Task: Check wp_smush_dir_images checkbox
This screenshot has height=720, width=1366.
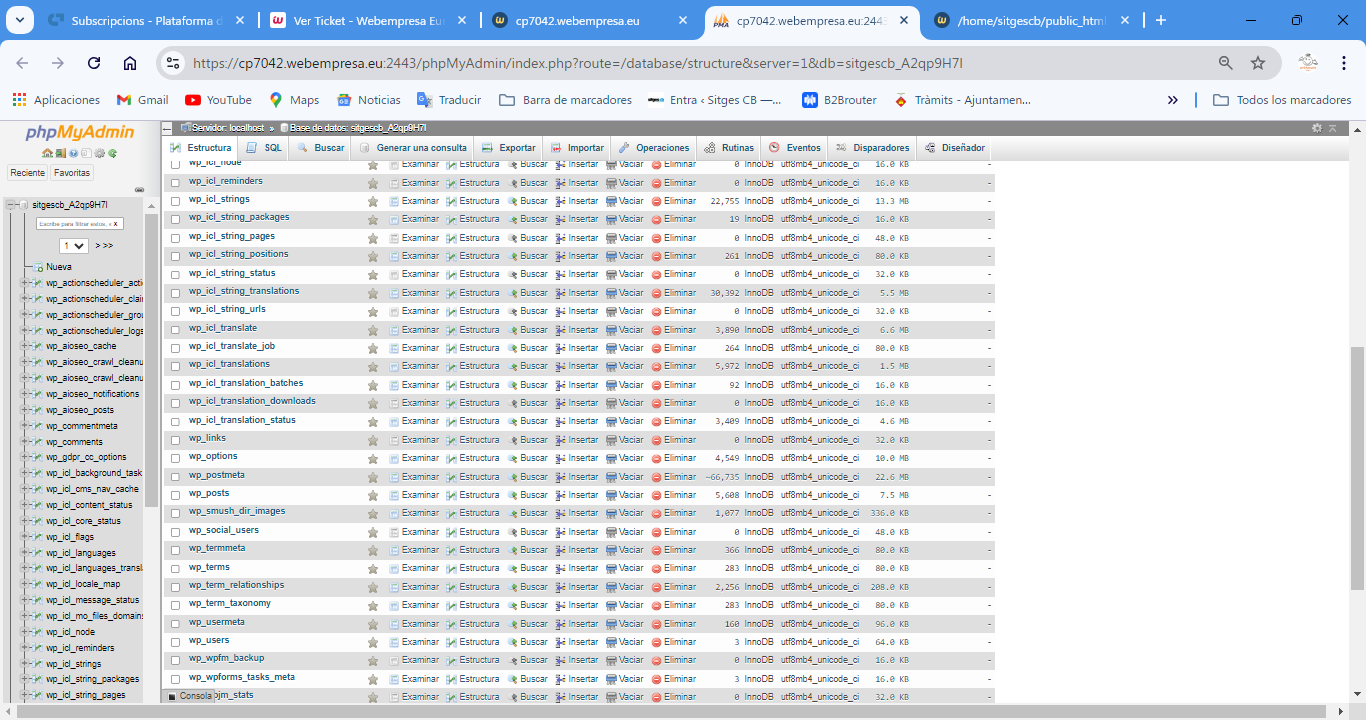Action: point(176,513)
